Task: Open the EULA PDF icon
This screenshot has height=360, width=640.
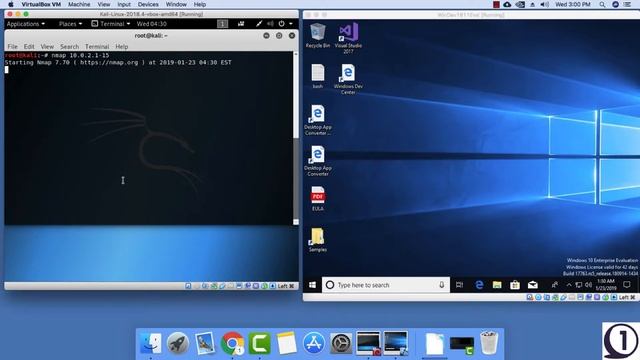Action: click(318, 199)
